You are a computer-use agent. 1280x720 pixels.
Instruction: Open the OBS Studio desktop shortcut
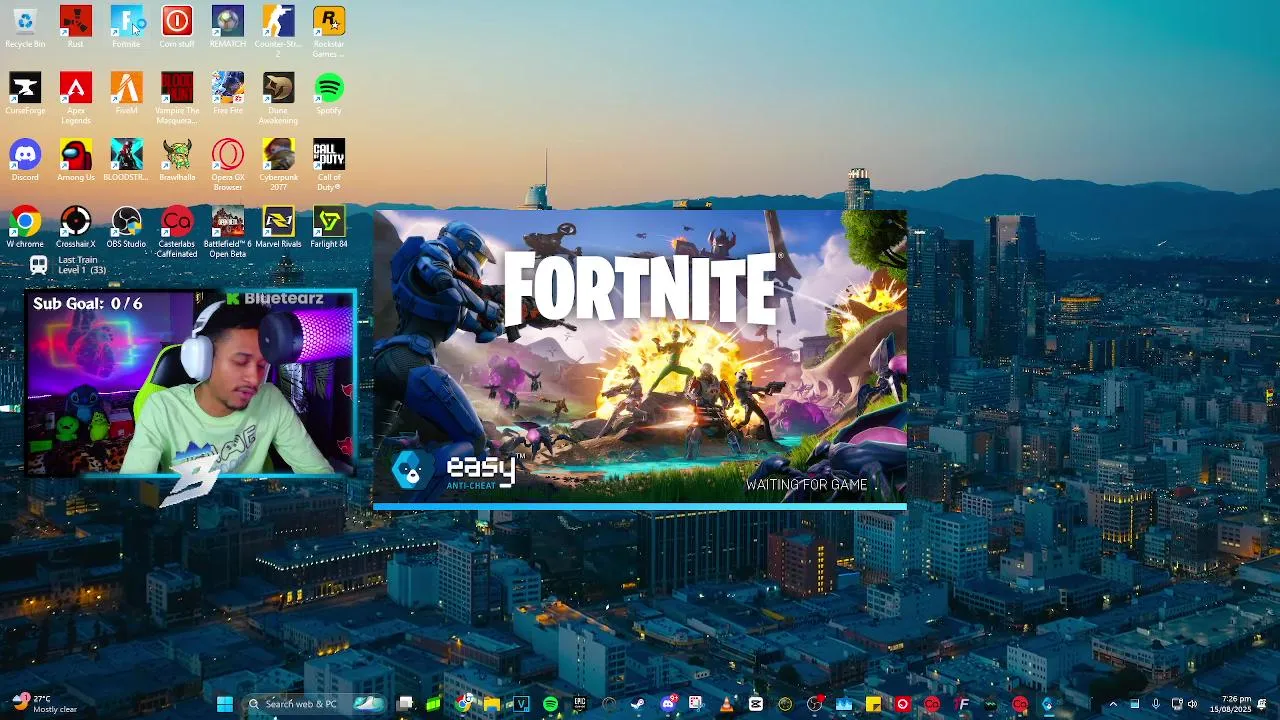point(126,227)
